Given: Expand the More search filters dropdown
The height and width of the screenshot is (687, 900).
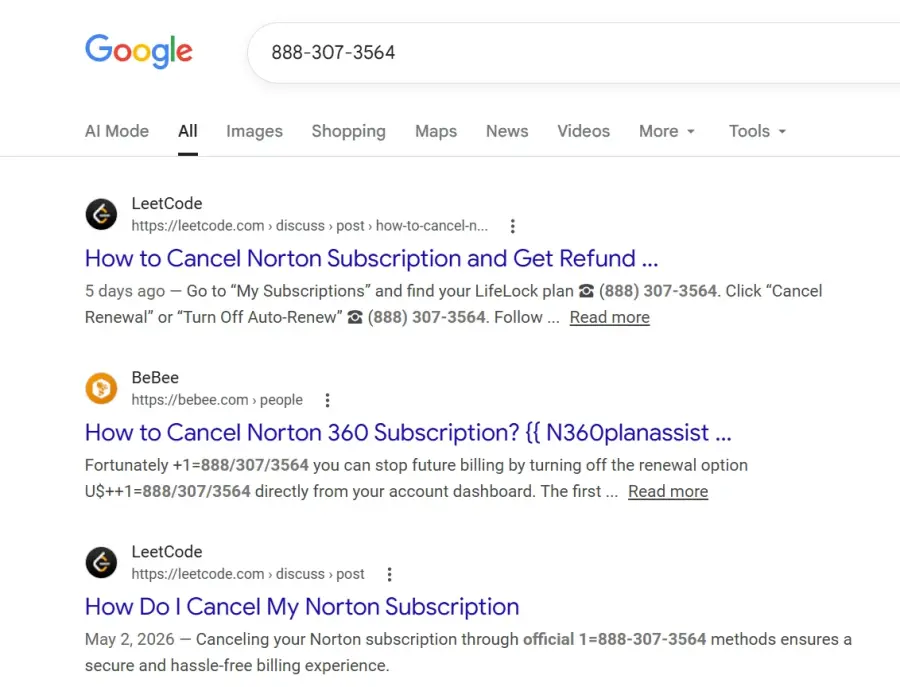Looking at the screenshot, I should (667, 131).
